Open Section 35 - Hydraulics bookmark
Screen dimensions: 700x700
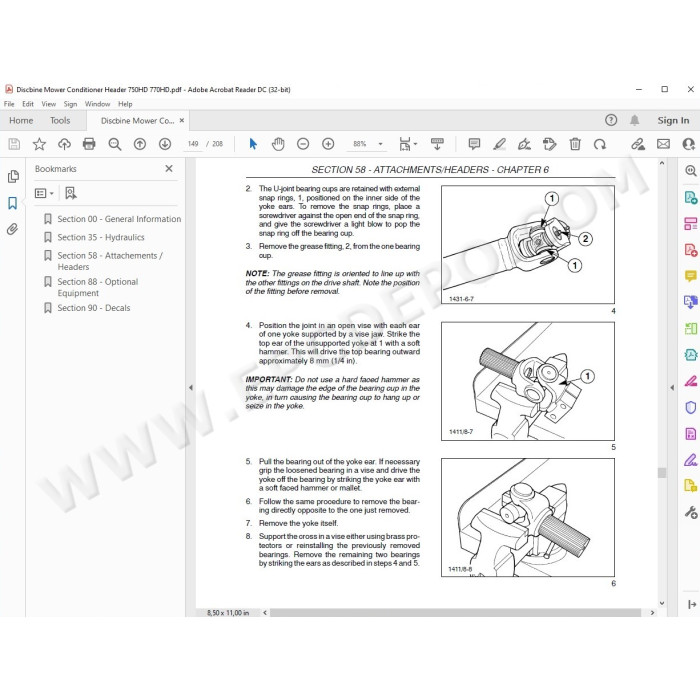100,237
